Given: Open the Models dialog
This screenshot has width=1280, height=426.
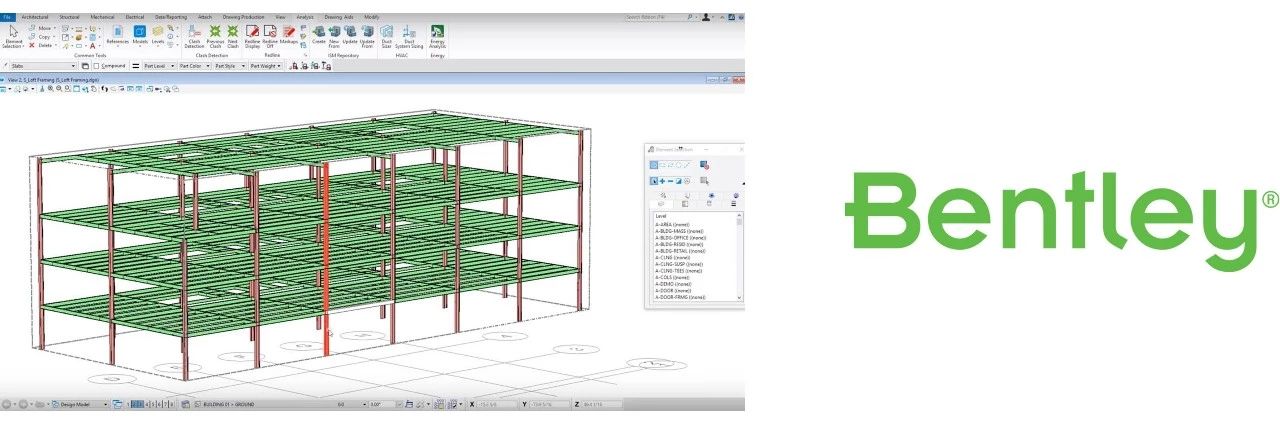Looking at the screenshot, I should pos(140,36).
